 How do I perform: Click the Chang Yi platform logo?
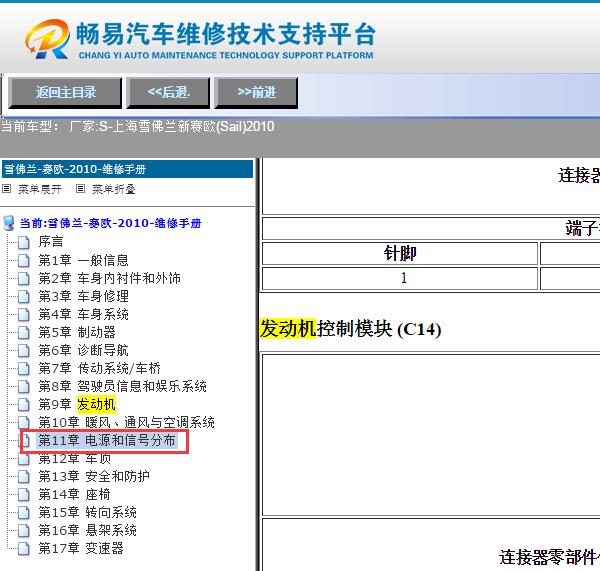(47, 39)
